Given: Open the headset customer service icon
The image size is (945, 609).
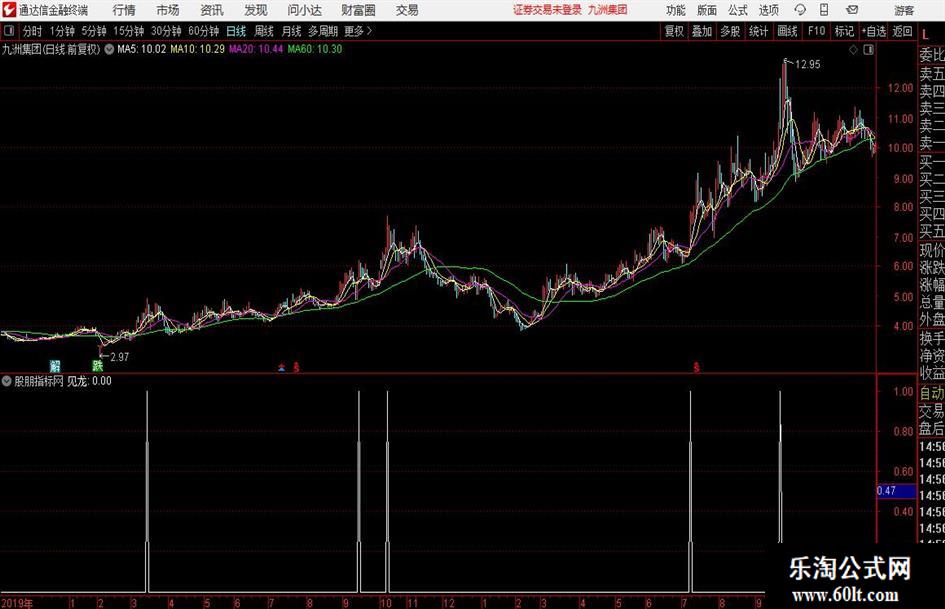Looking at the screenshot, I should (x=800, y=10).
